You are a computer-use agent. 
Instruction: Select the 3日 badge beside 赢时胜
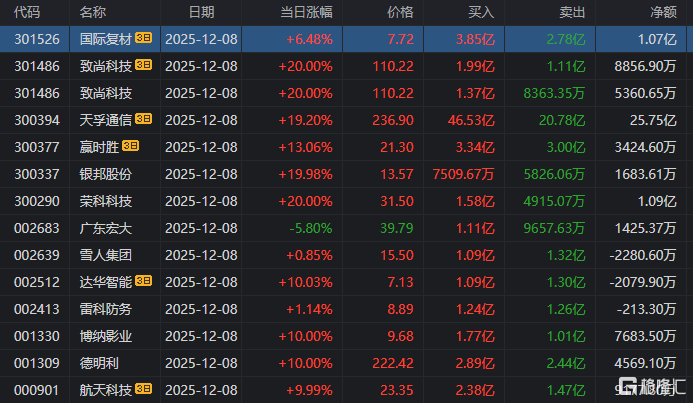130,147
